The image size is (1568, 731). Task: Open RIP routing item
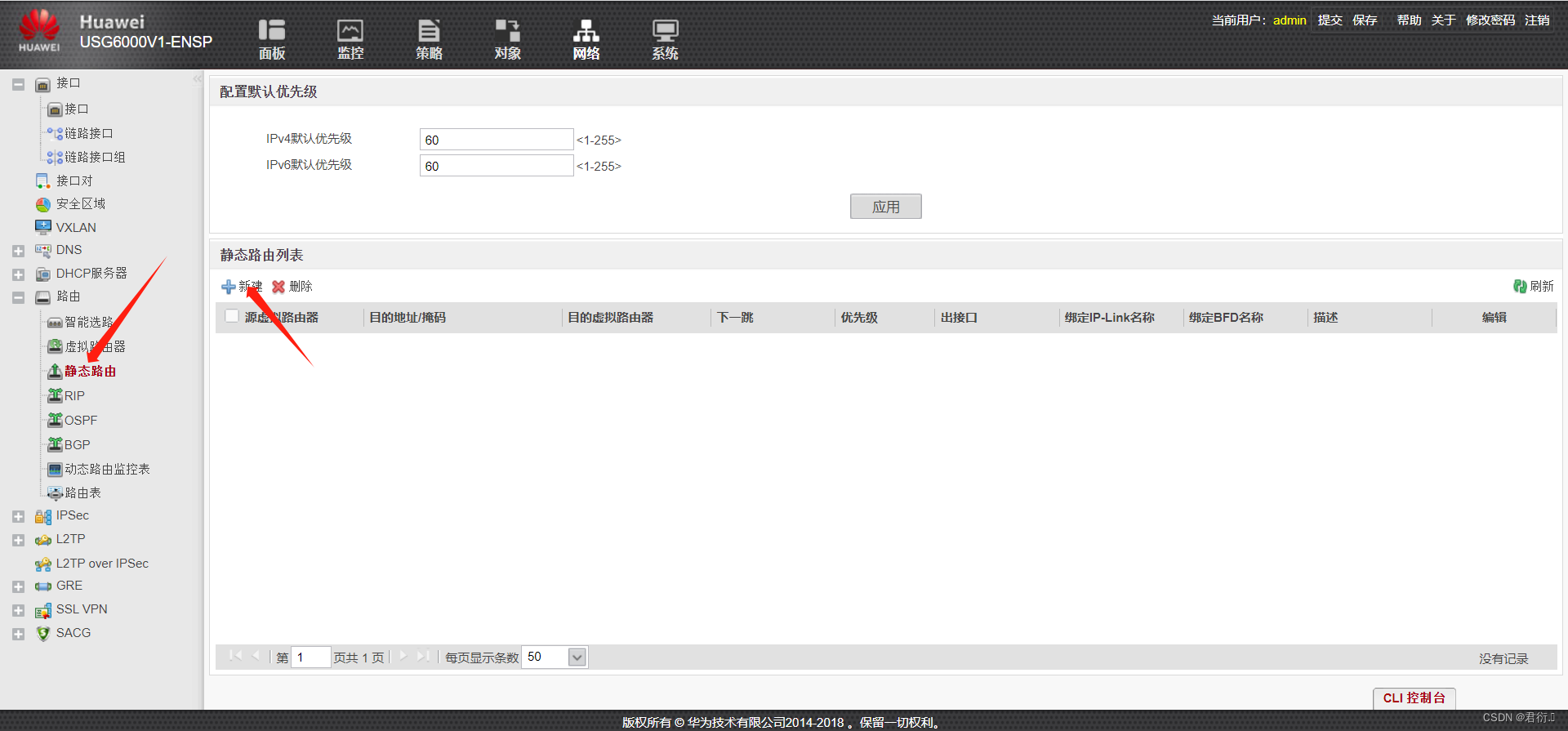coord(74,395)
